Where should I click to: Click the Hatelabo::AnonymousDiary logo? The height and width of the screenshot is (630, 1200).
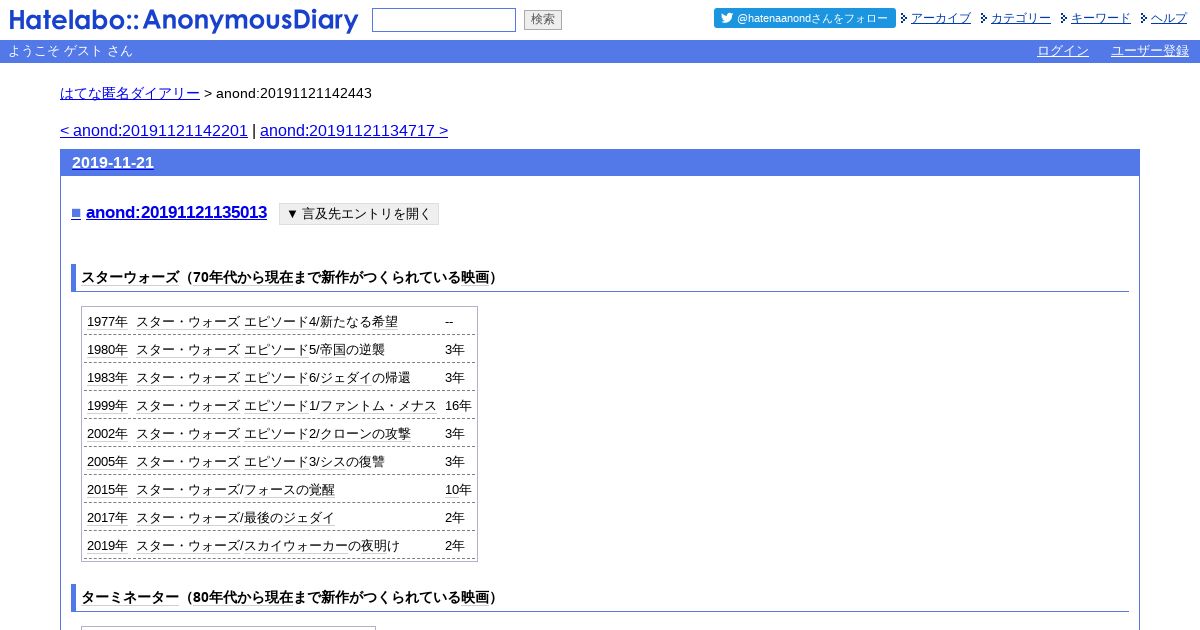tap(184, 20)
